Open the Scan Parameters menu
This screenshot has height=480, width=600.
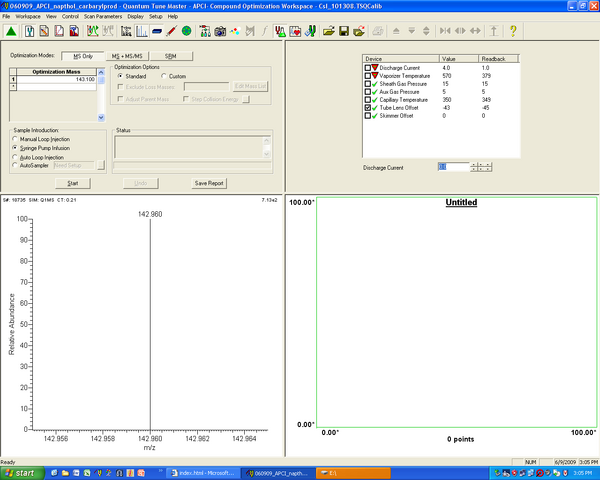pos(105,17)
